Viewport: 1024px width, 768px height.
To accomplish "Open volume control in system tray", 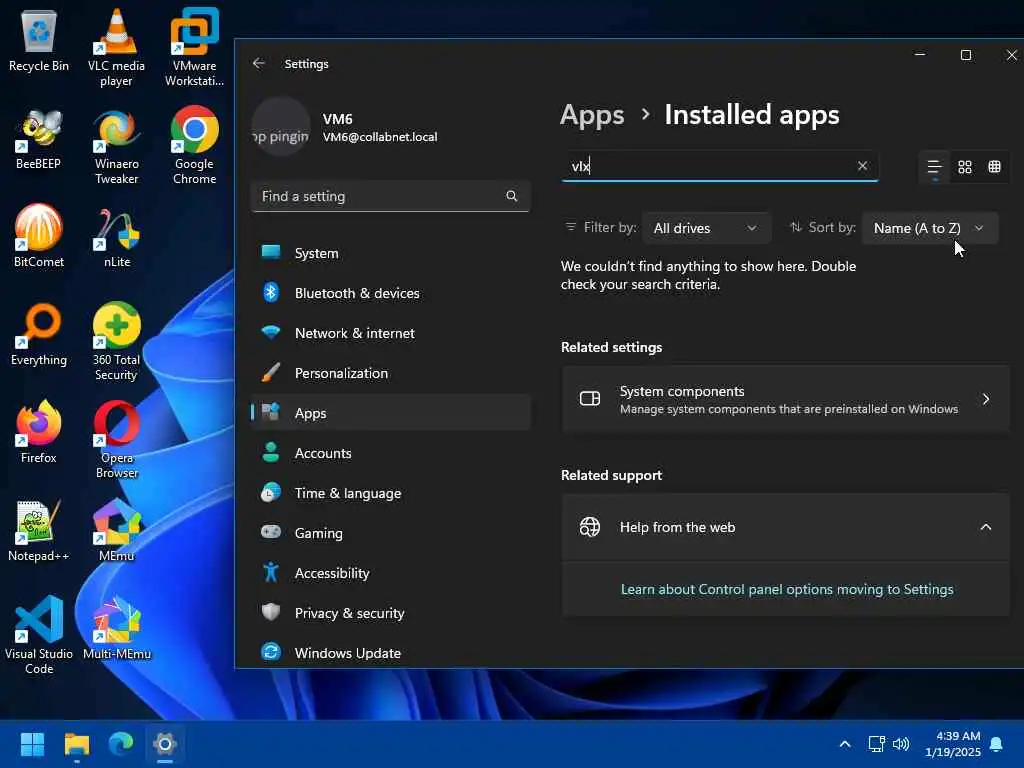I will coord(901,744).
